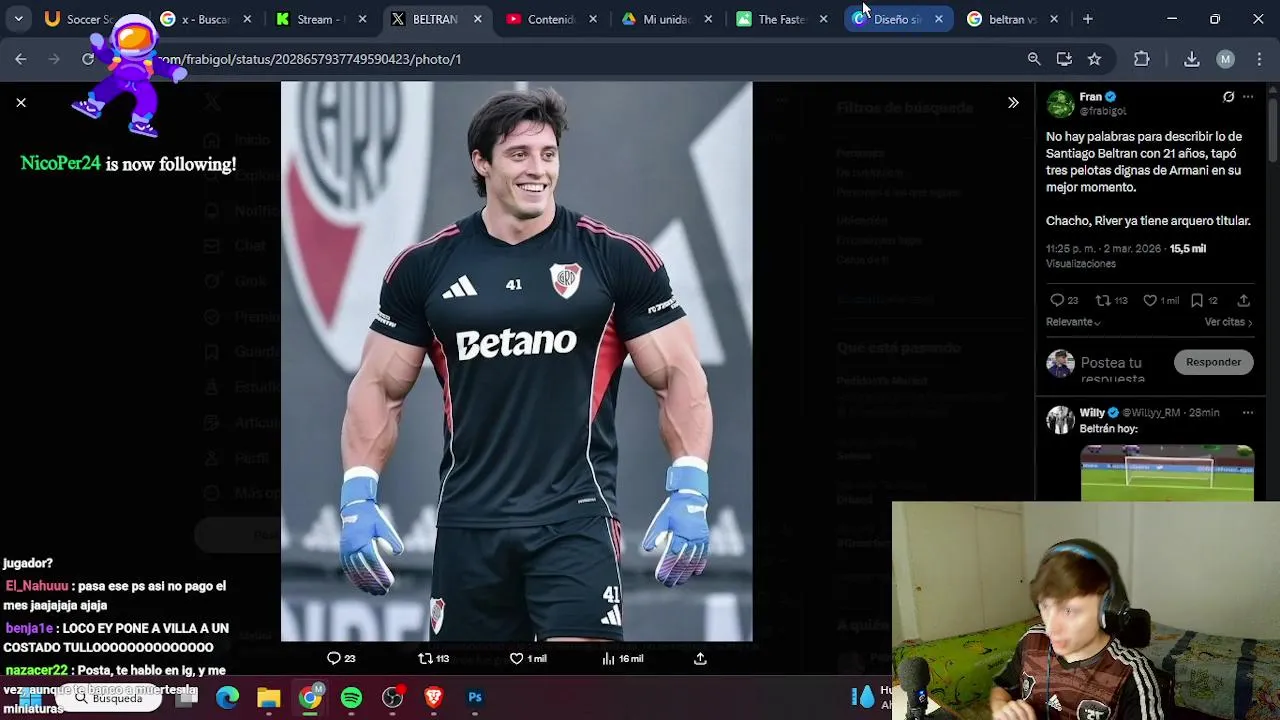The width and height of the screenshot is (1280, 720).
Task: Open more options on Fran's tweet
Action: coord(1248,97)
